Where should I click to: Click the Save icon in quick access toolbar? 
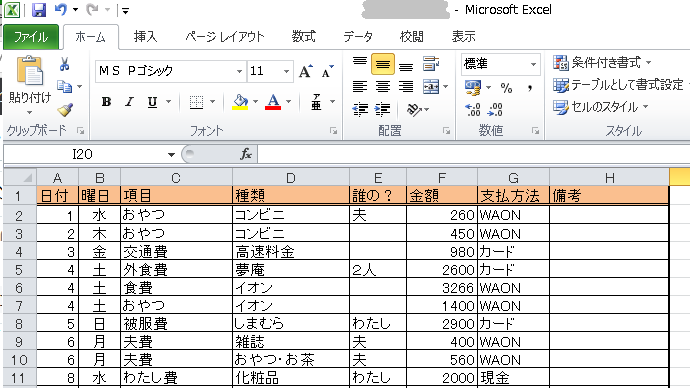tap(39, 10)
